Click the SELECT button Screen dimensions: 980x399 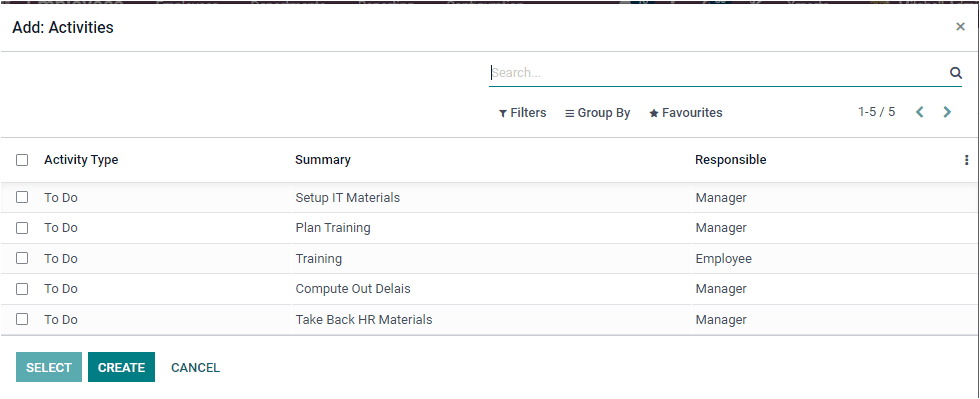pyautogui.click(x=49, y=367)
